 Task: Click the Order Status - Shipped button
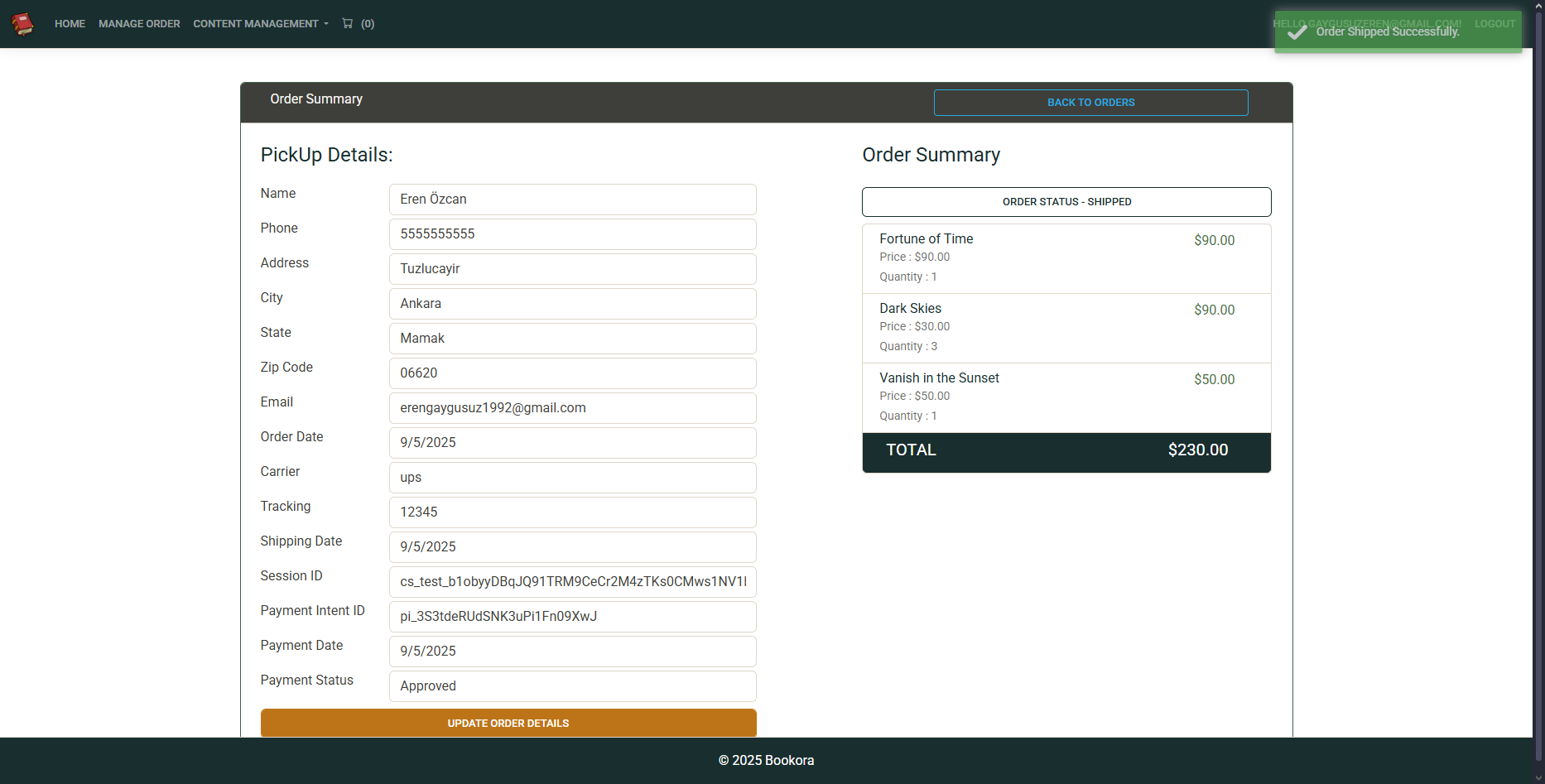[x=1066, y=202]
